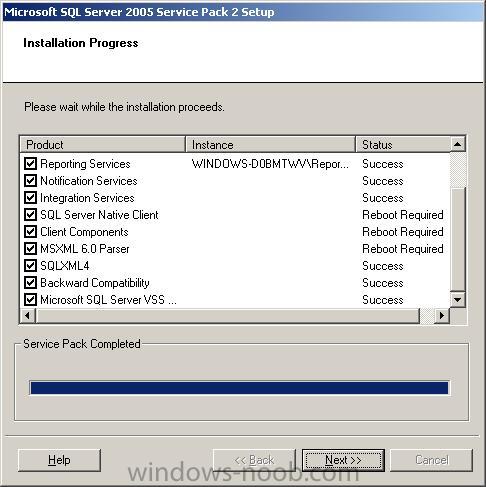Click the scroll down arrow in product list

(458, 300)
